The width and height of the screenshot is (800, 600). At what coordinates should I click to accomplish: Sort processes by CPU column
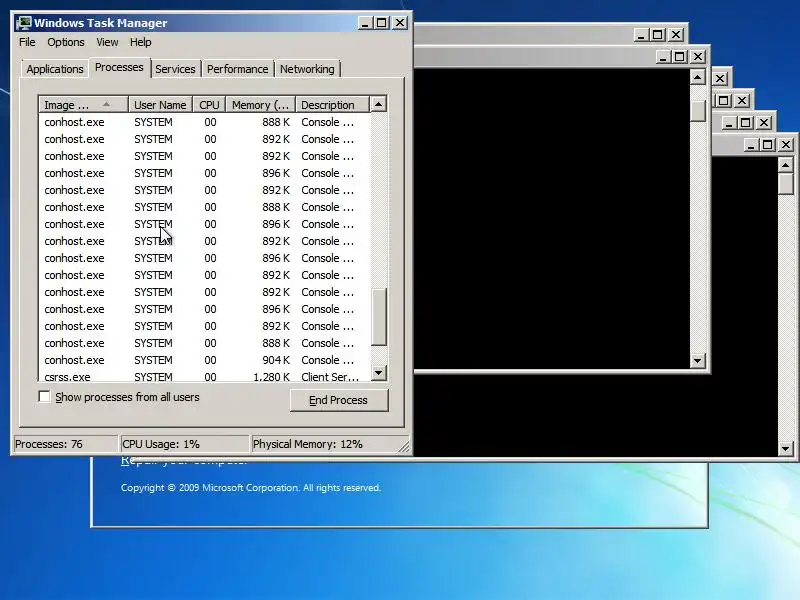click(209, 105)
